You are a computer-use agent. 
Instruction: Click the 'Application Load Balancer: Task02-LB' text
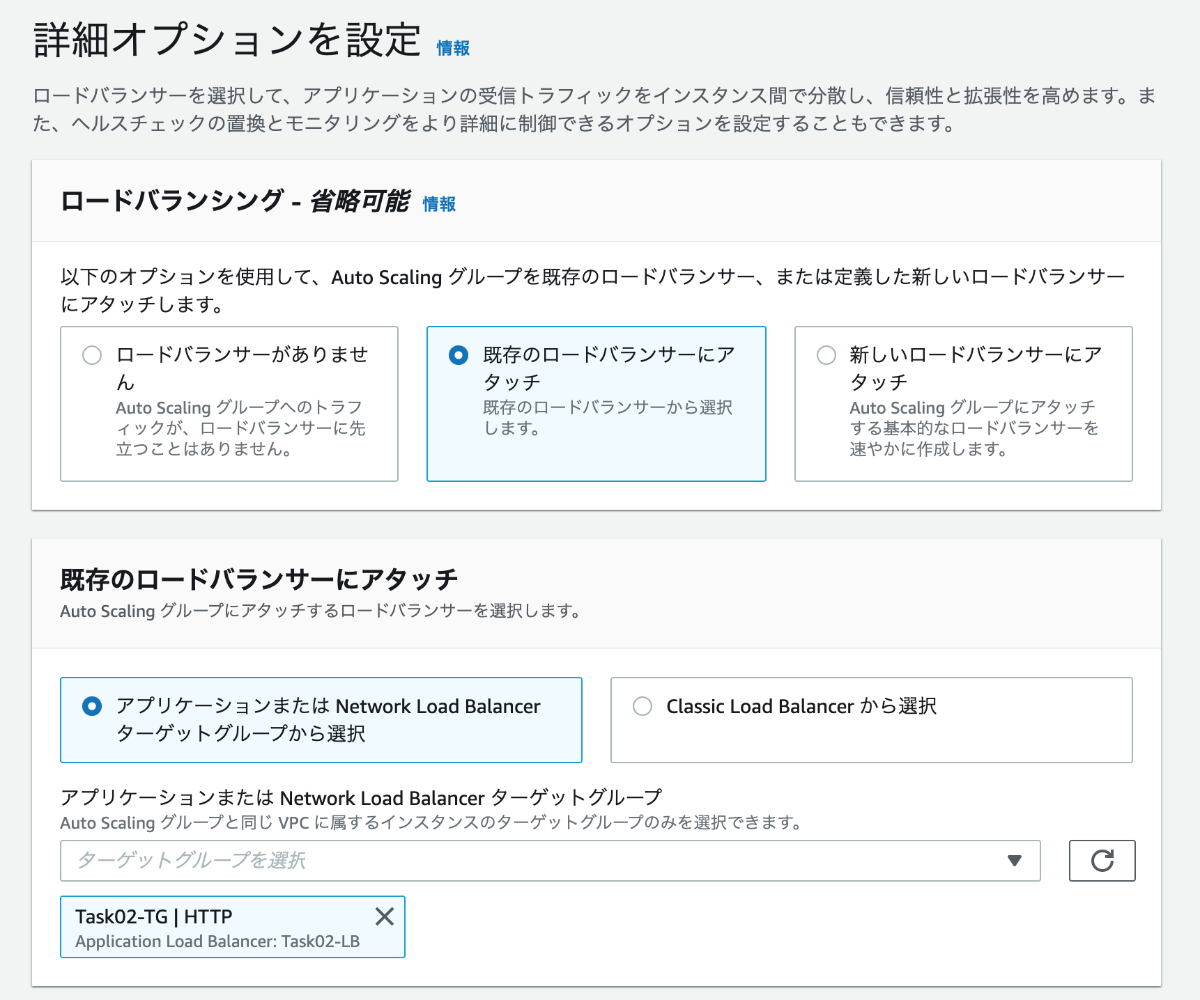(218, 943)
